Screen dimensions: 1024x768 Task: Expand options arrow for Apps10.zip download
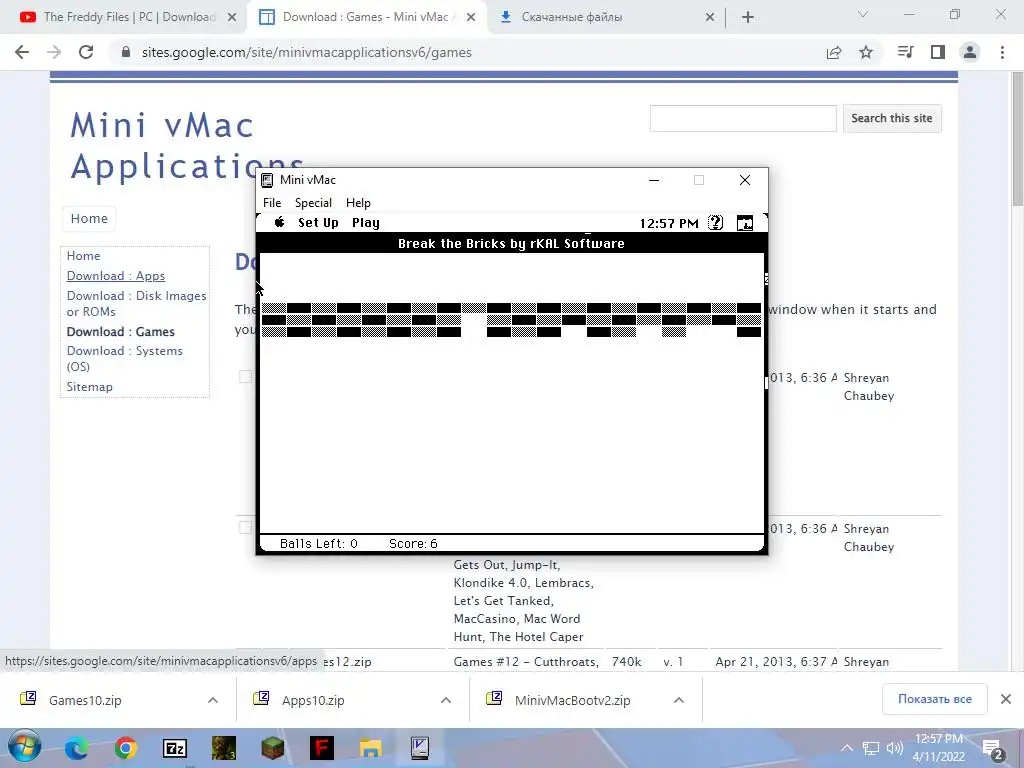tap(446, 700)
